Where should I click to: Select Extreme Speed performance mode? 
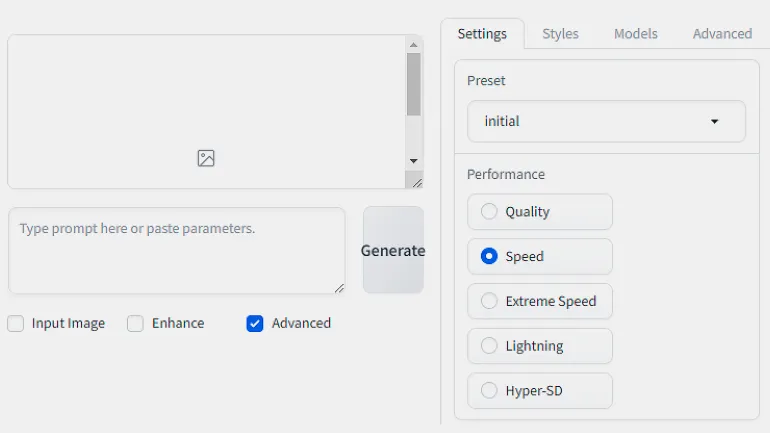[489, 301]
